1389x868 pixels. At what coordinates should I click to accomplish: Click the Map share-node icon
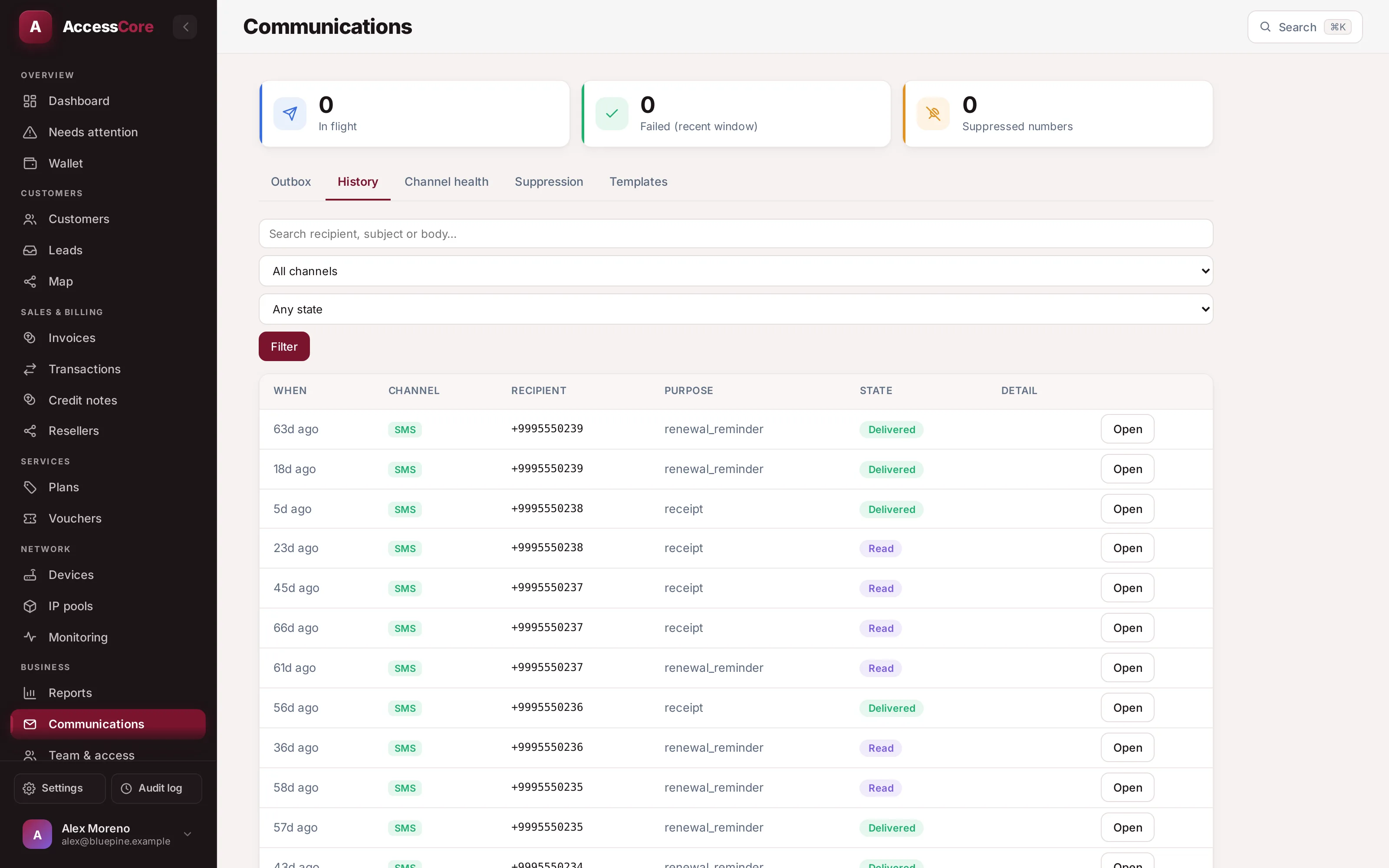[30, 281]
